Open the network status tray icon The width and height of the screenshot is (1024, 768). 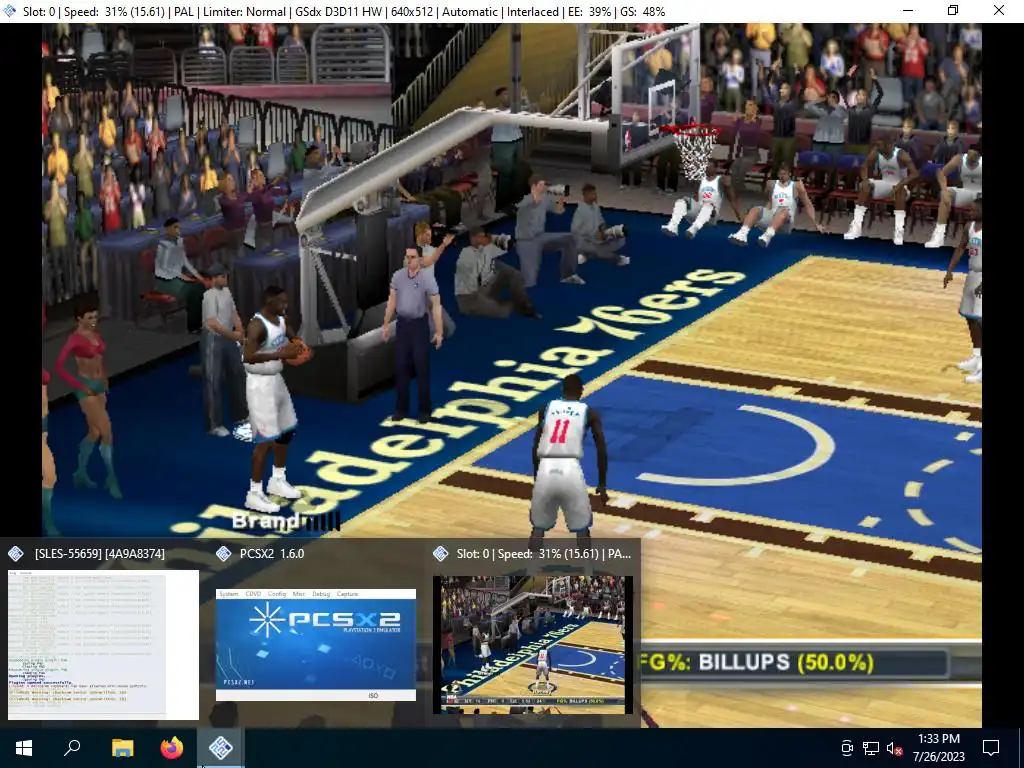[871, 748]
